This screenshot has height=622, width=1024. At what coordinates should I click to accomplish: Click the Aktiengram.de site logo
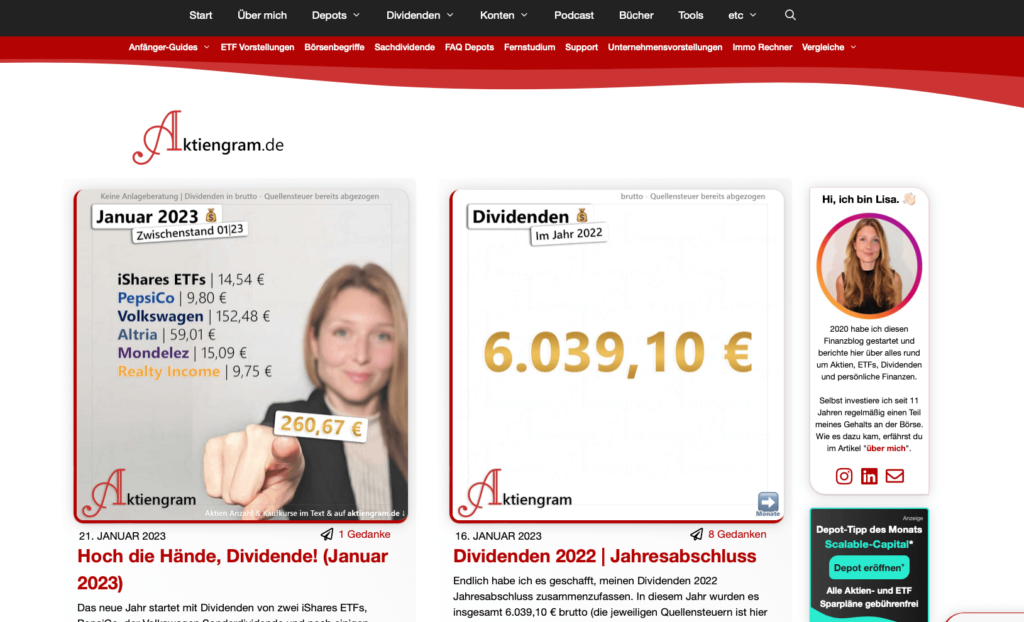[x=208, y=137]
